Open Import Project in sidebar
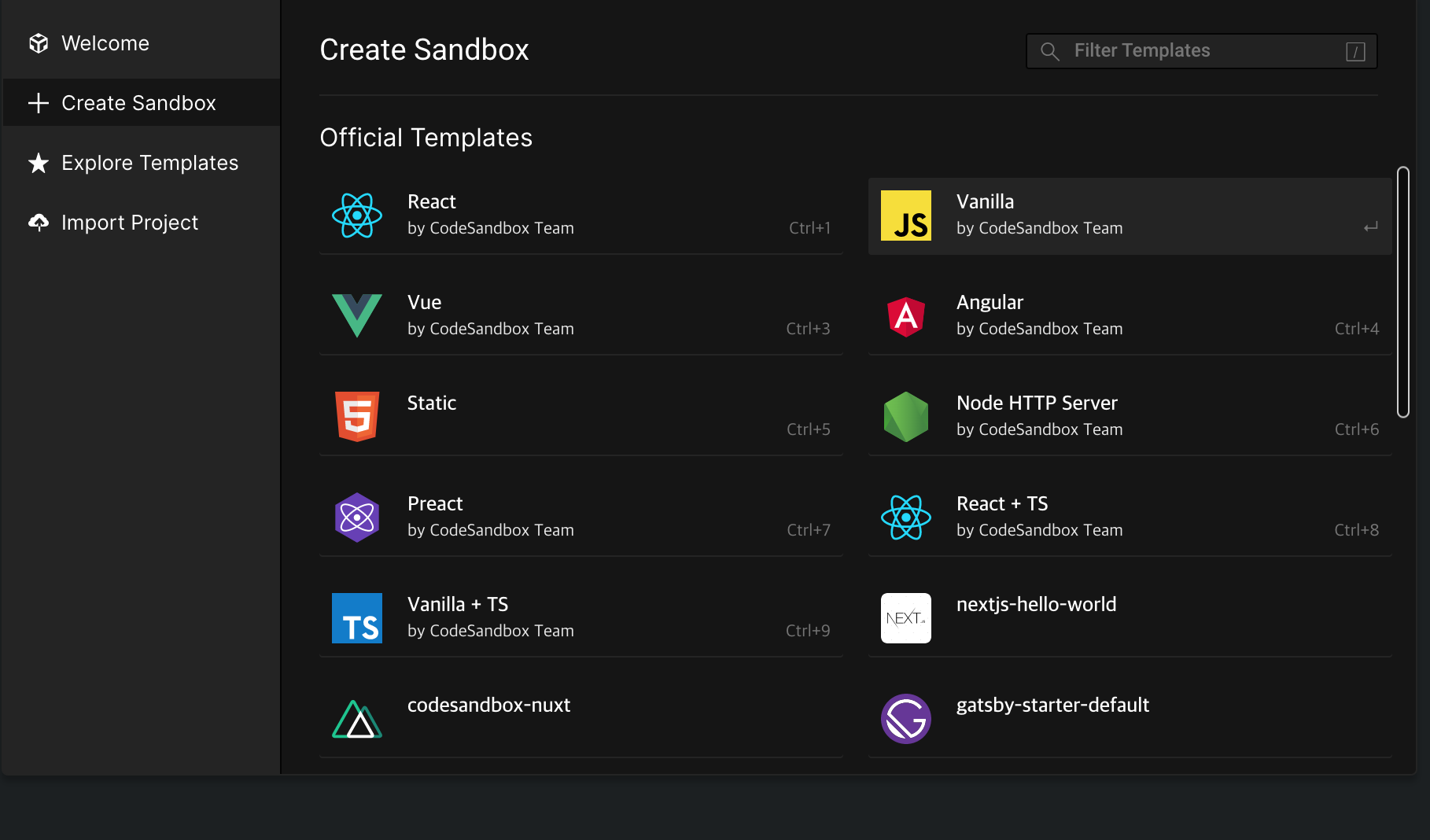This screenshot has height=840, width=1430. coord(142,223)
